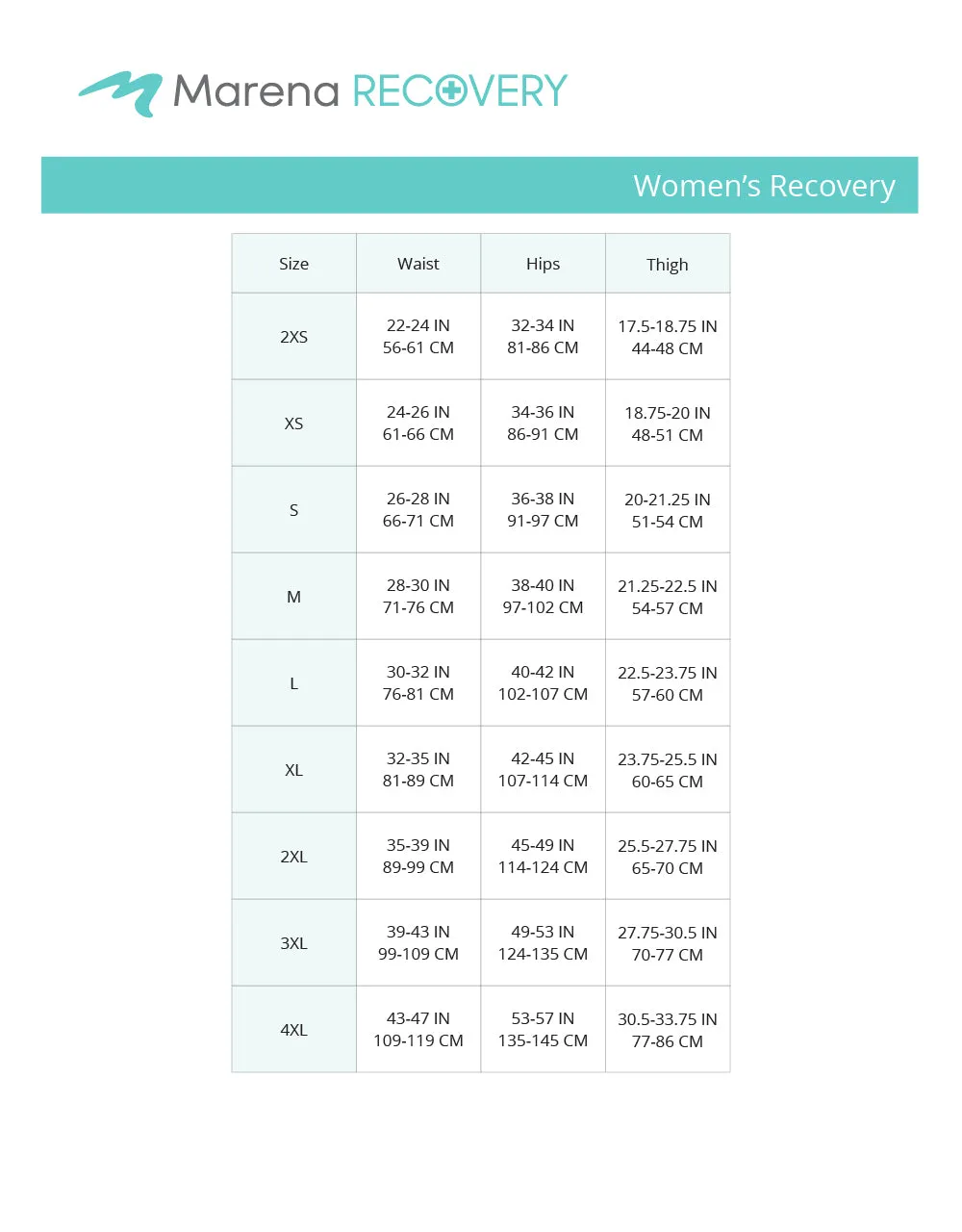962x1232 pixels.
Task: Click the 49-53 IN hips cell
Action: coord(543,943)
